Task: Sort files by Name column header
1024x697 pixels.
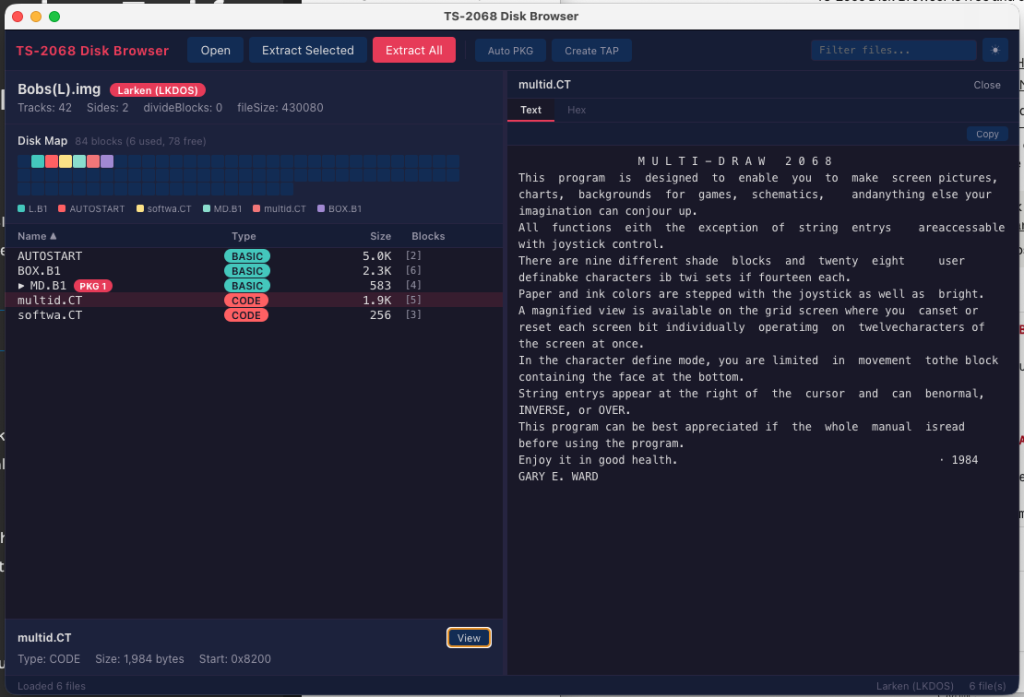Action: (x=37, y=236)
